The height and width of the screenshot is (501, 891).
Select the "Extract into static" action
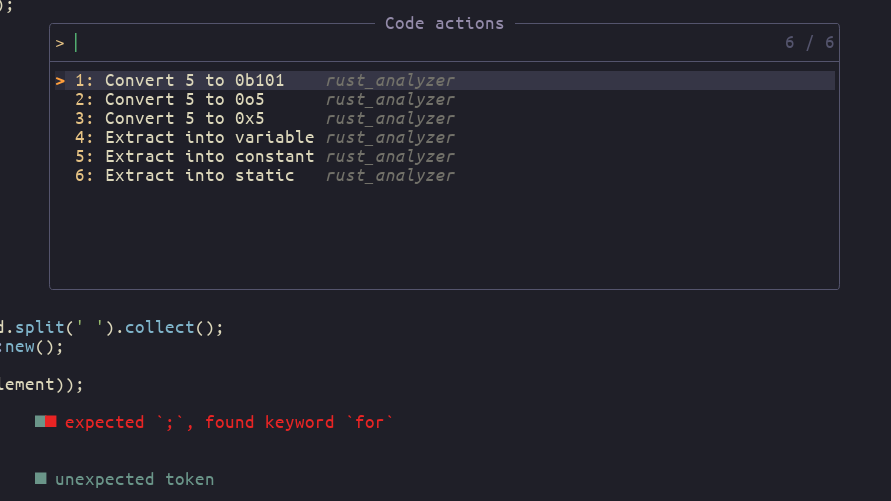coord(199,175)
